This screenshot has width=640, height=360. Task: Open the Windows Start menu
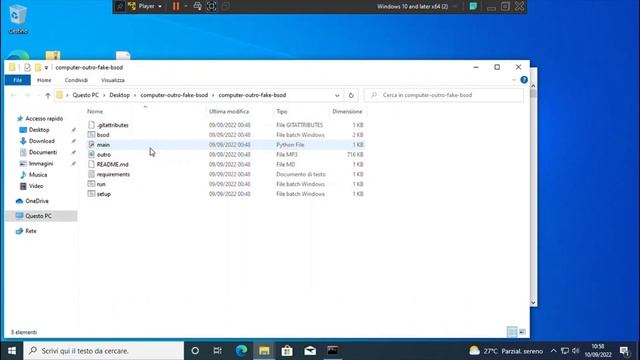pos(12,351)
